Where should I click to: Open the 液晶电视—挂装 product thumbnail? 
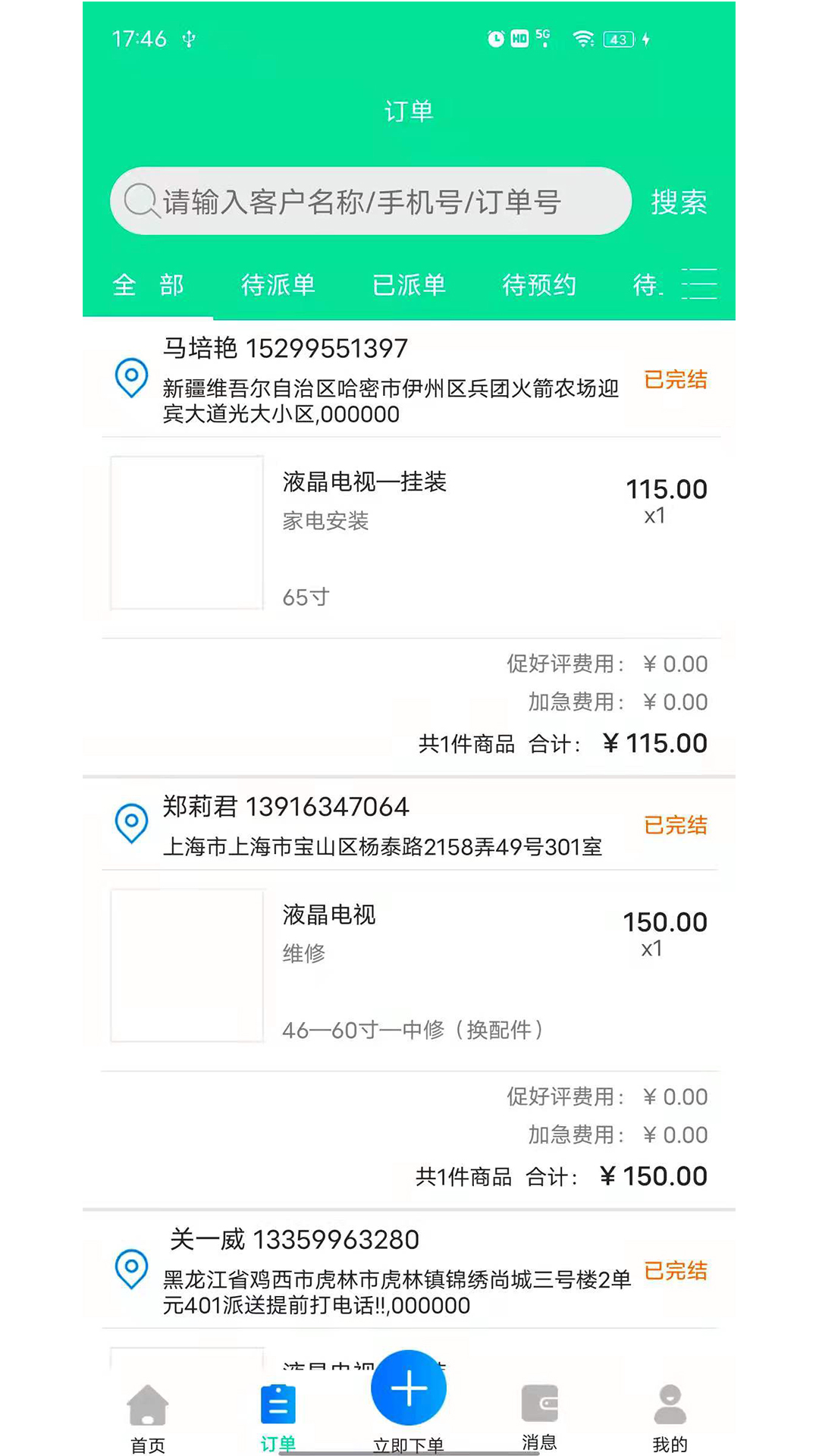pyautogui.click(x=187, y=532)
